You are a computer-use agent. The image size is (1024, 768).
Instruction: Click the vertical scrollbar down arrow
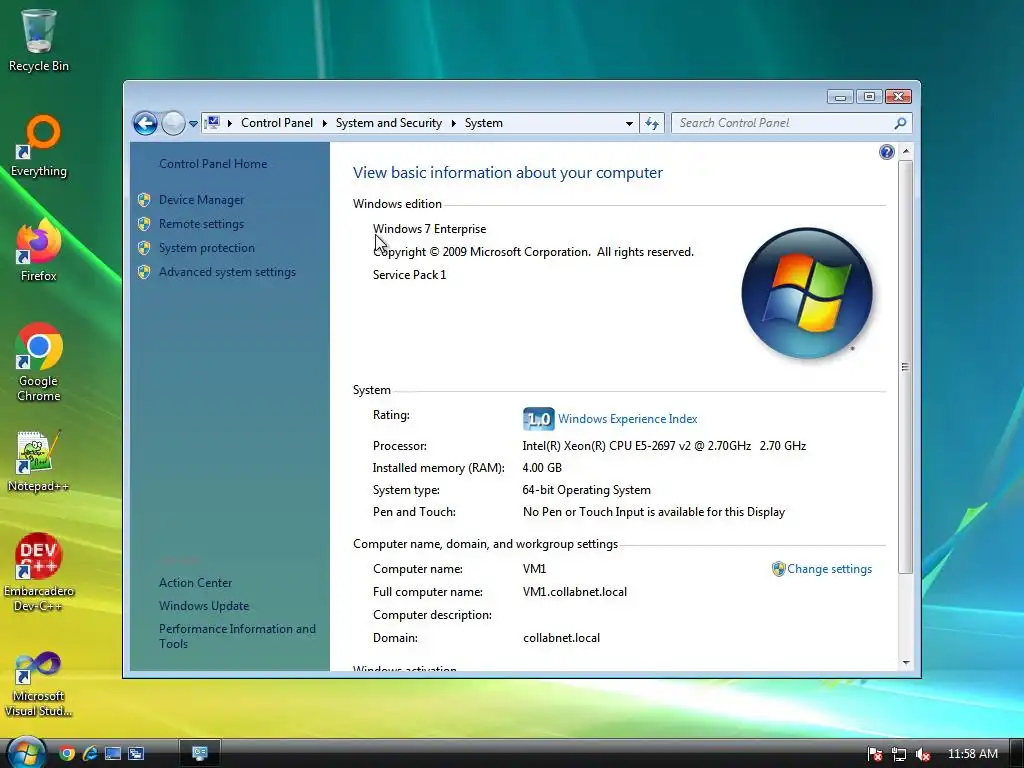click(x=906, y=662)
